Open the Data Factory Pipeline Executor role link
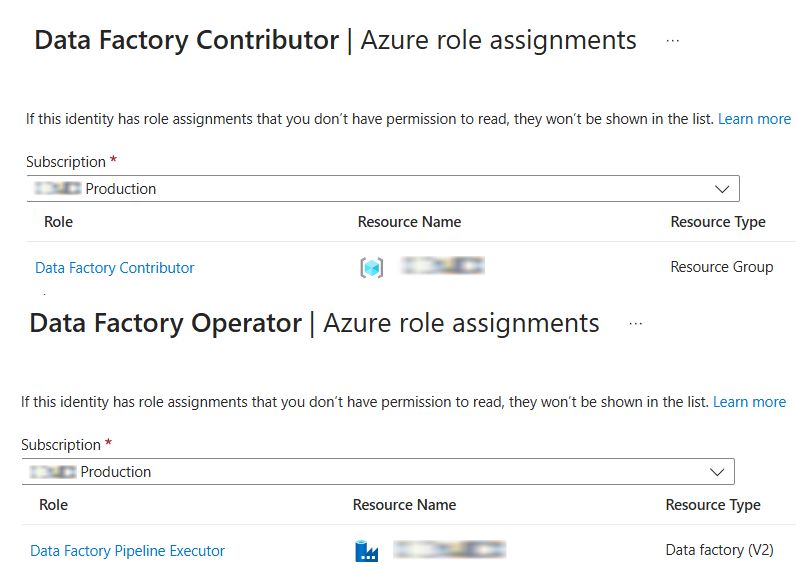 pos(127,551)
